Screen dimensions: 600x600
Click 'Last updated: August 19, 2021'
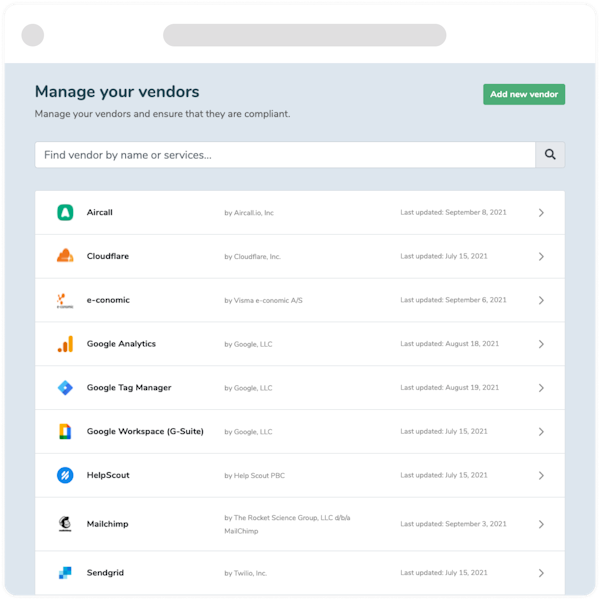coord(449,388)
